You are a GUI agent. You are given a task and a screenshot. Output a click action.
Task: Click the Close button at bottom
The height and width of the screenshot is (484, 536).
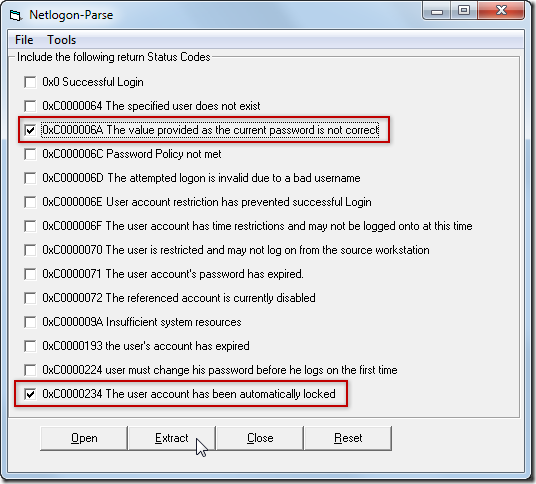pos(260,438)
